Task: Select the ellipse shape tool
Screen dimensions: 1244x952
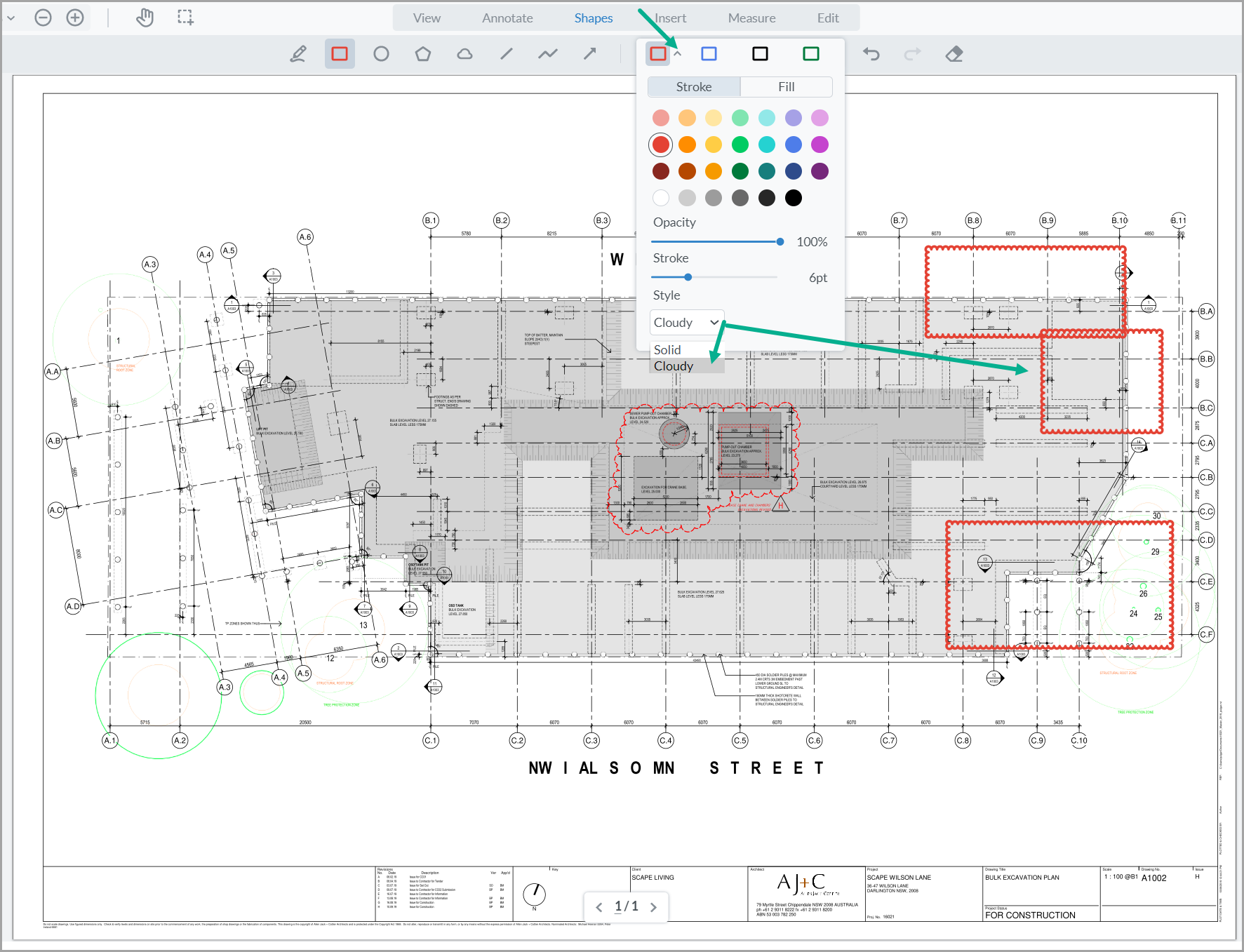Action: pyautogui.click(x=380, y=53)
